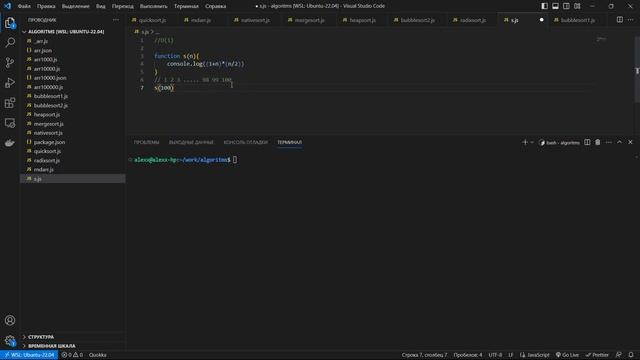Create a new terminal with plus icon

(x=525, y=142)
